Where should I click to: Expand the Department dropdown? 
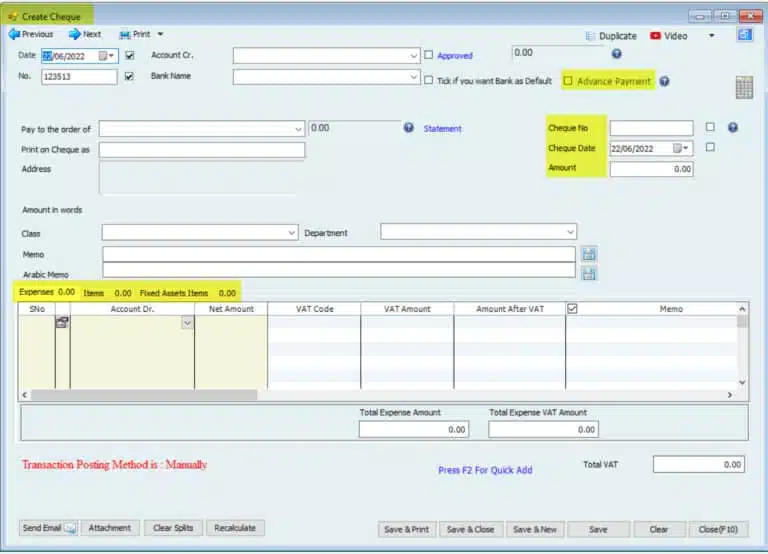(570, 232)
